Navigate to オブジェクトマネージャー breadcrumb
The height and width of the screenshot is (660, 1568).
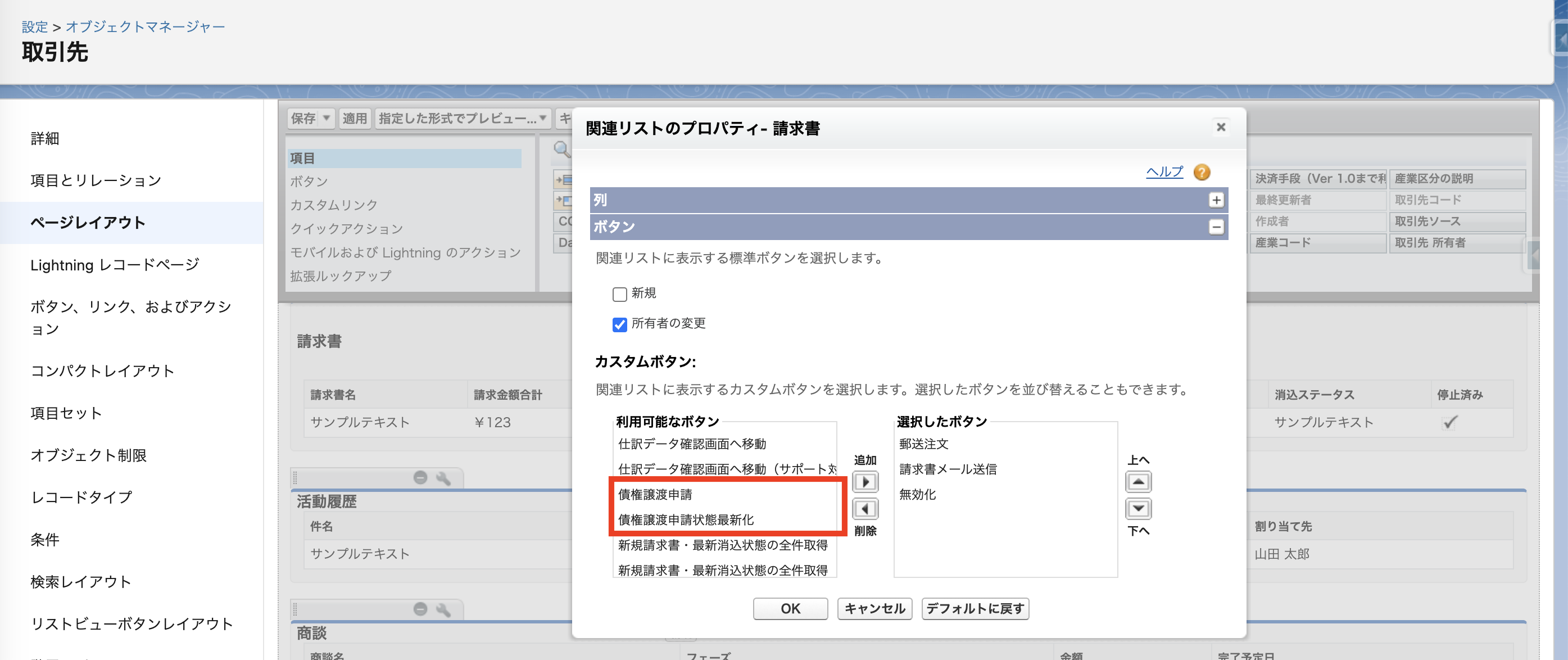(x=144, y=26)
